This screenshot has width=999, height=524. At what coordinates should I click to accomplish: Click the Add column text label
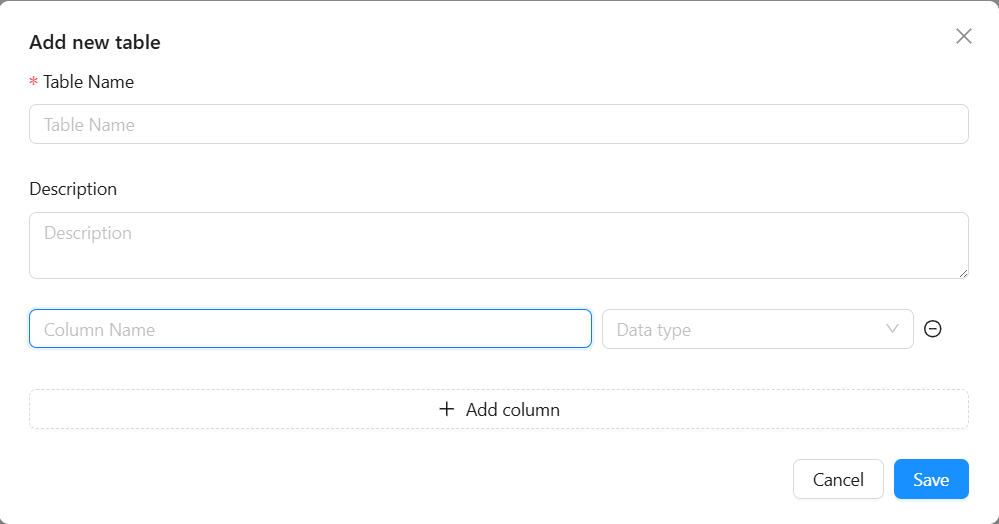click(513, 410)
